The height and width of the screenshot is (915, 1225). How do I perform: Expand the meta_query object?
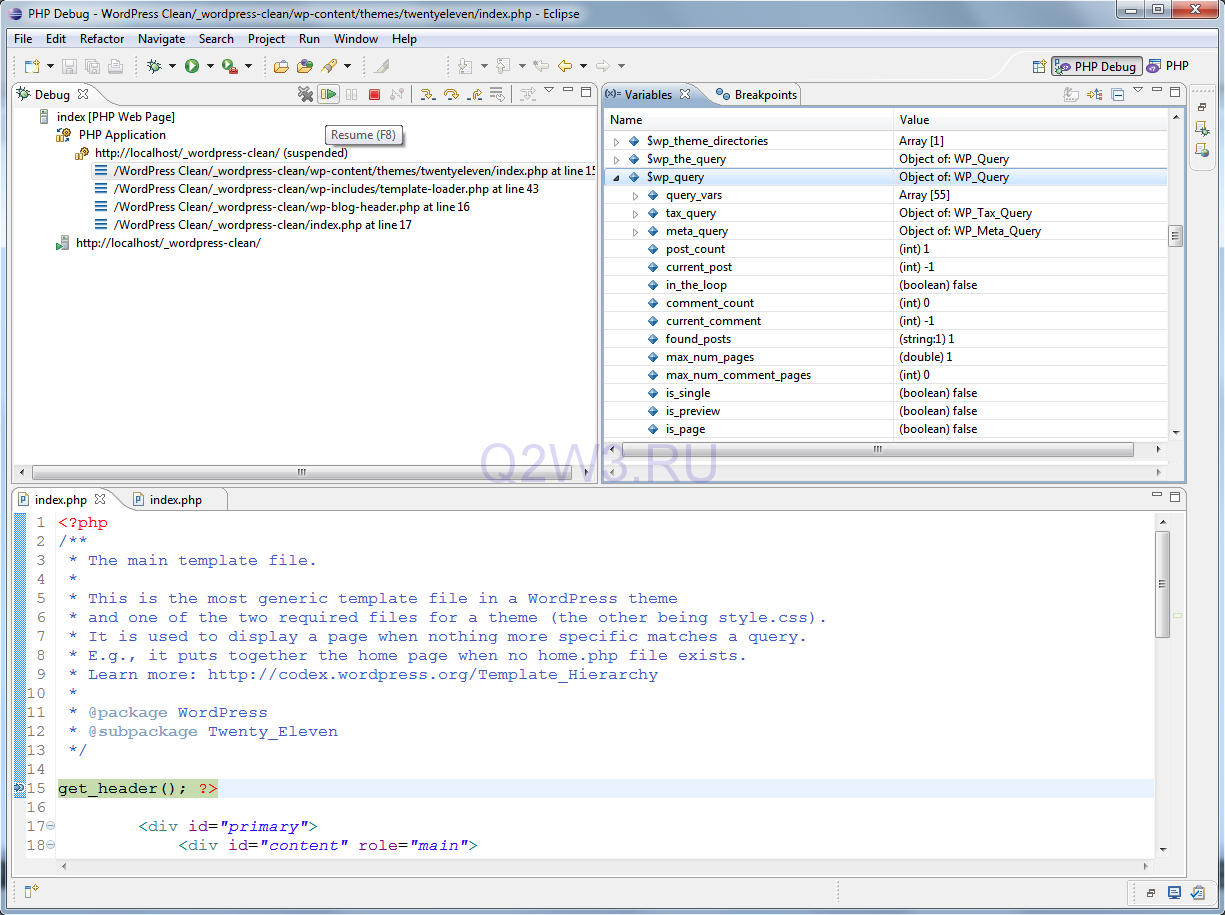tap(635, 231)
